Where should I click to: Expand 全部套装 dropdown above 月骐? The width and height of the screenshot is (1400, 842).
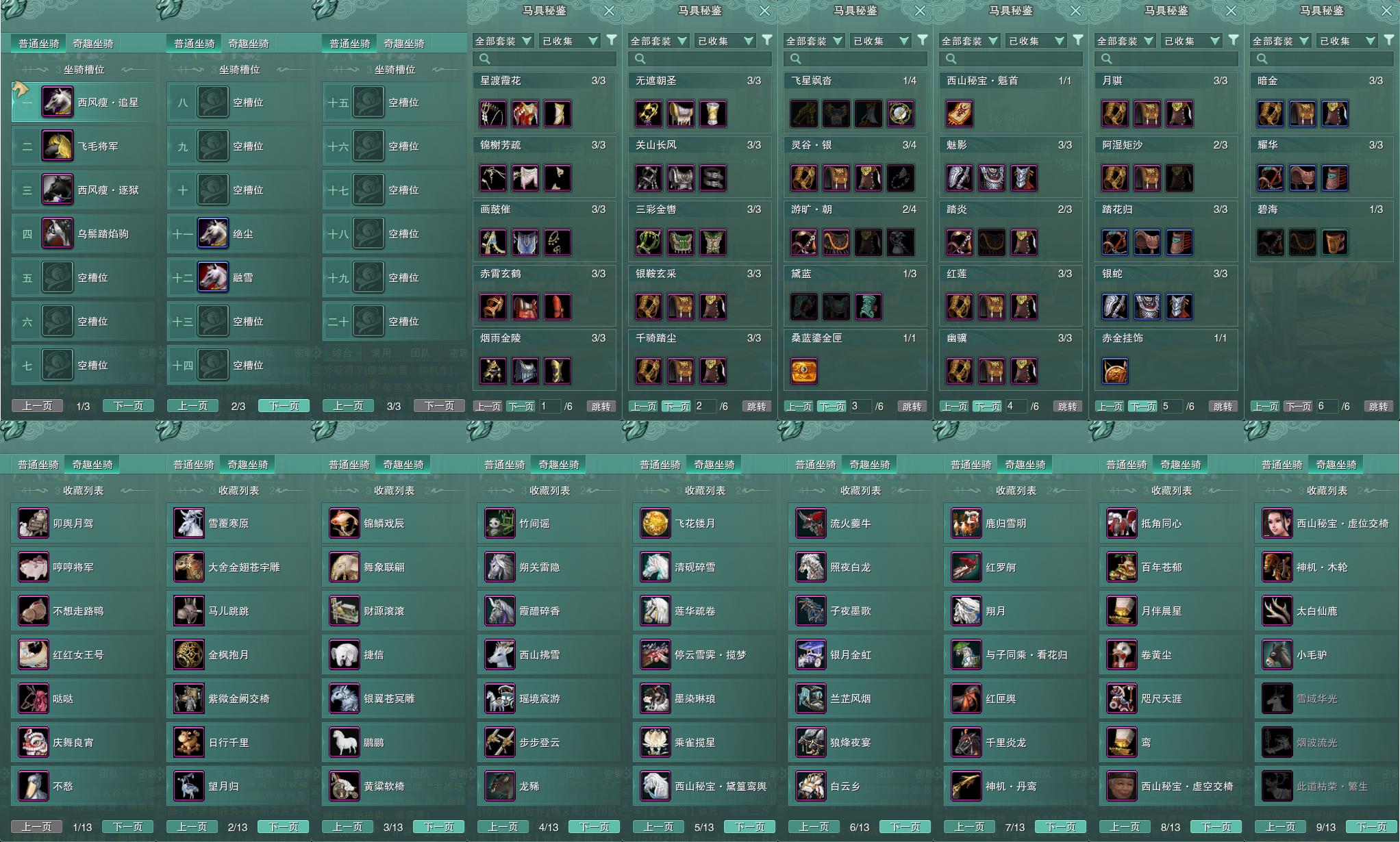[x=1125, y=41]
